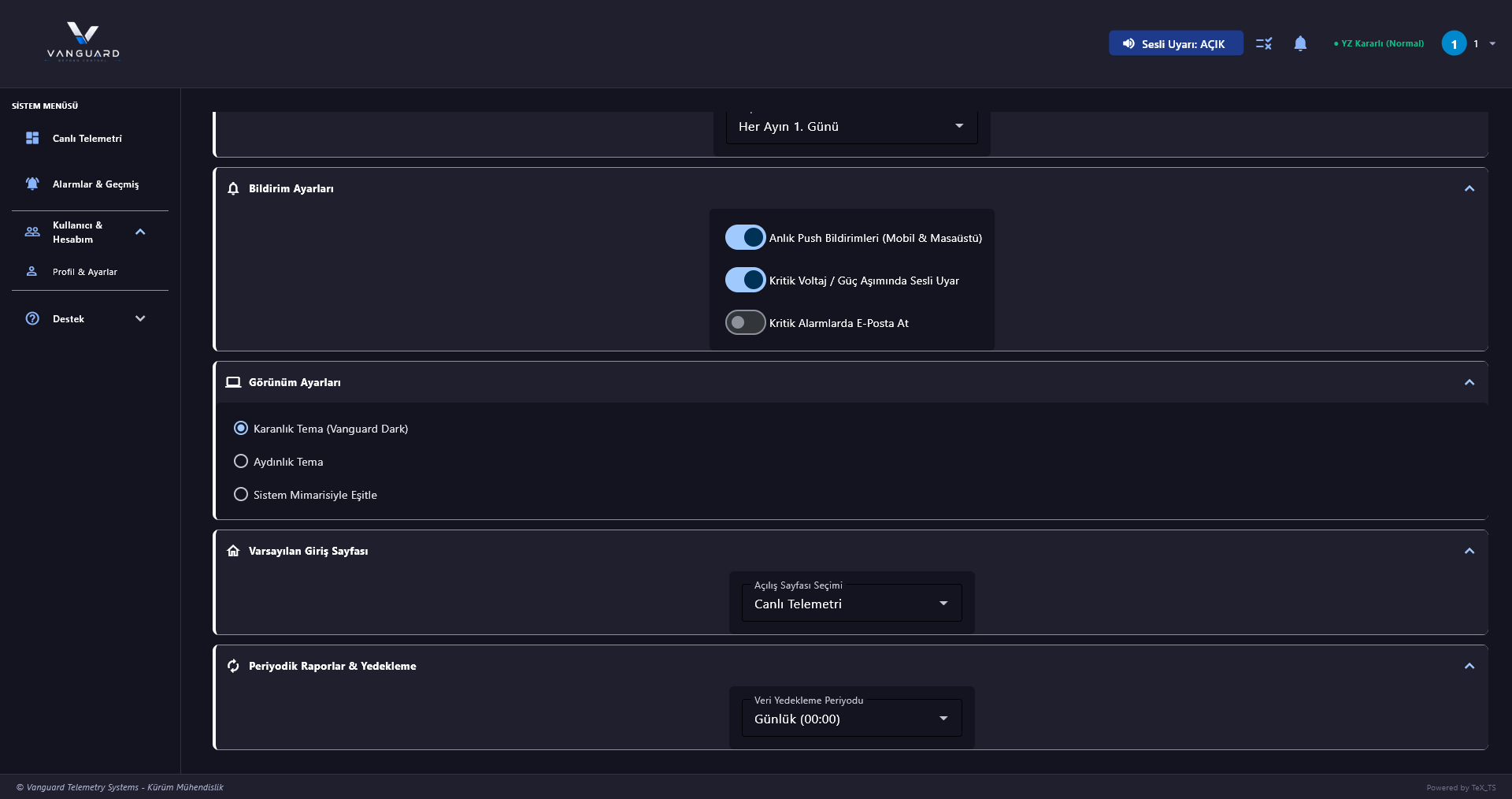The image size is (1512, 799).
Task: Click the laptop icon beside Görünüm Ayarları
Action: click(233, 382)
